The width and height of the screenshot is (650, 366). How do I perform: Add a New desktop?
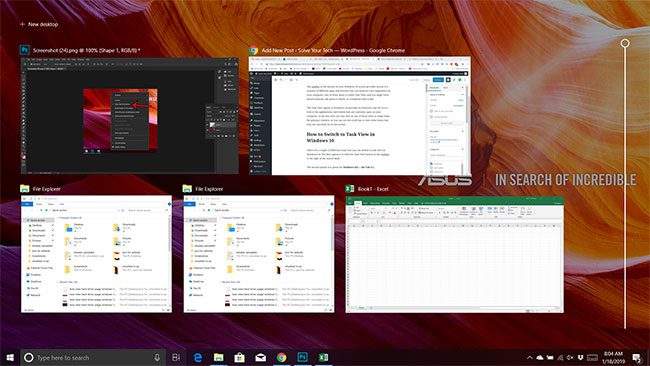click(x=39, y=24)
